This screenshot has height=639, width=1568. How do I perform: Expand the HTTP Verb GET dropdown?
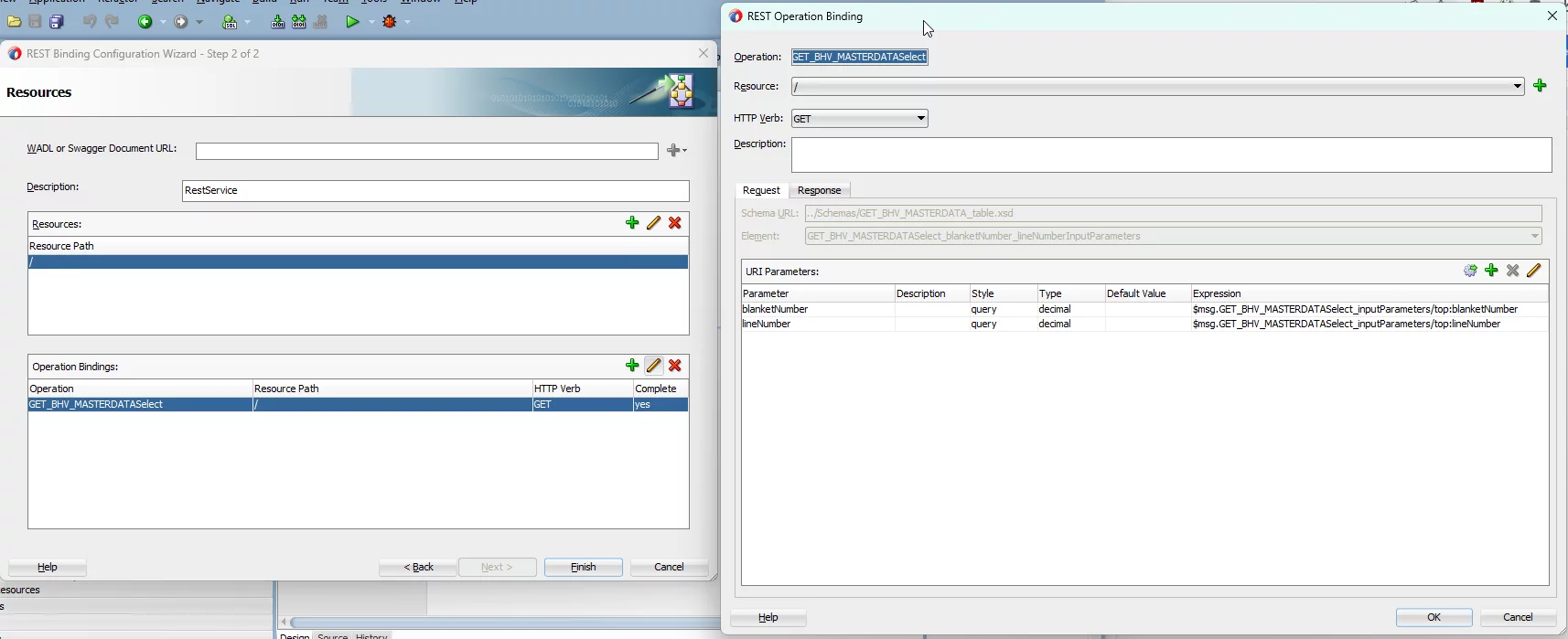tap(921, 119)
